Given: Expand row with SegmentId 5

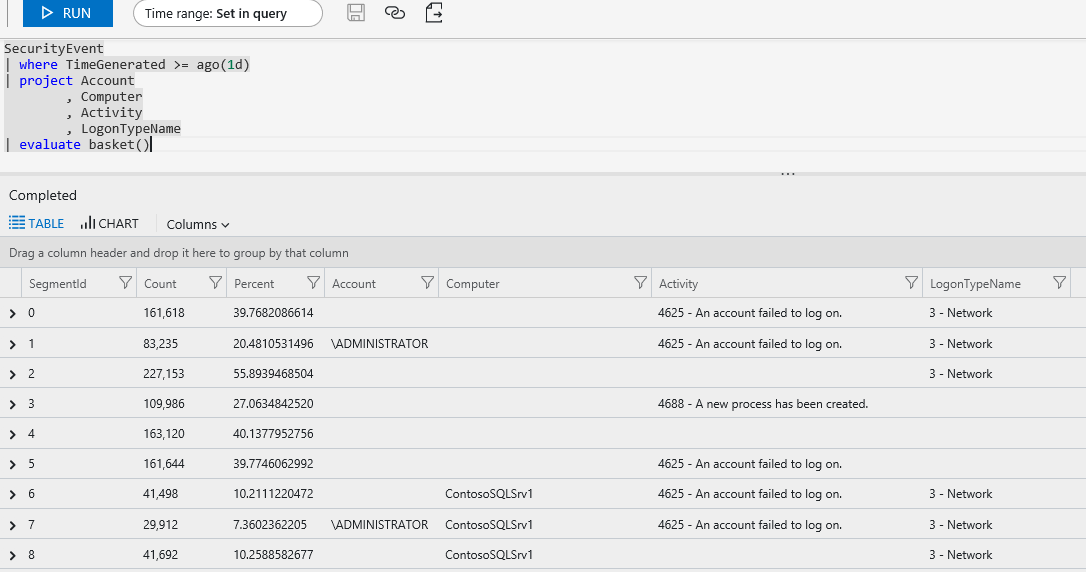Looking at the screenshot, I should point(12,465).
